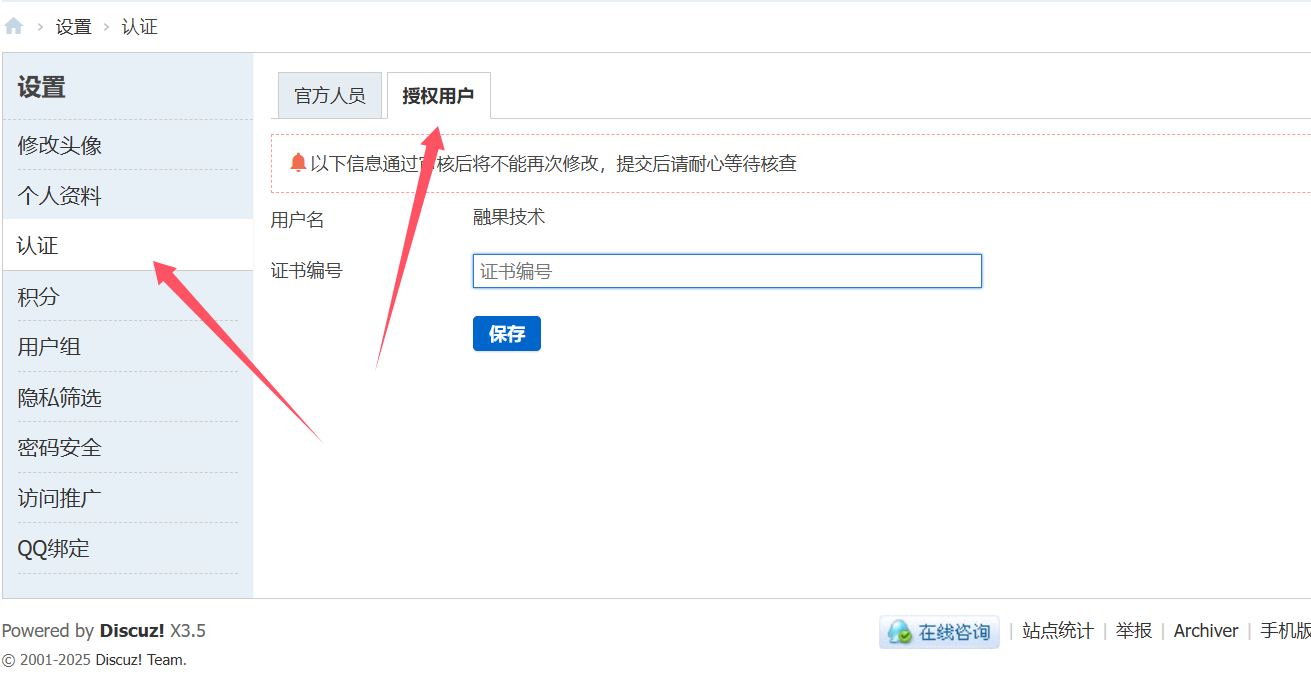Image resolution: width=1311 pixels, height=699 pixels.
Task: Click the bell notice icon
Action: tap(298, 163)
